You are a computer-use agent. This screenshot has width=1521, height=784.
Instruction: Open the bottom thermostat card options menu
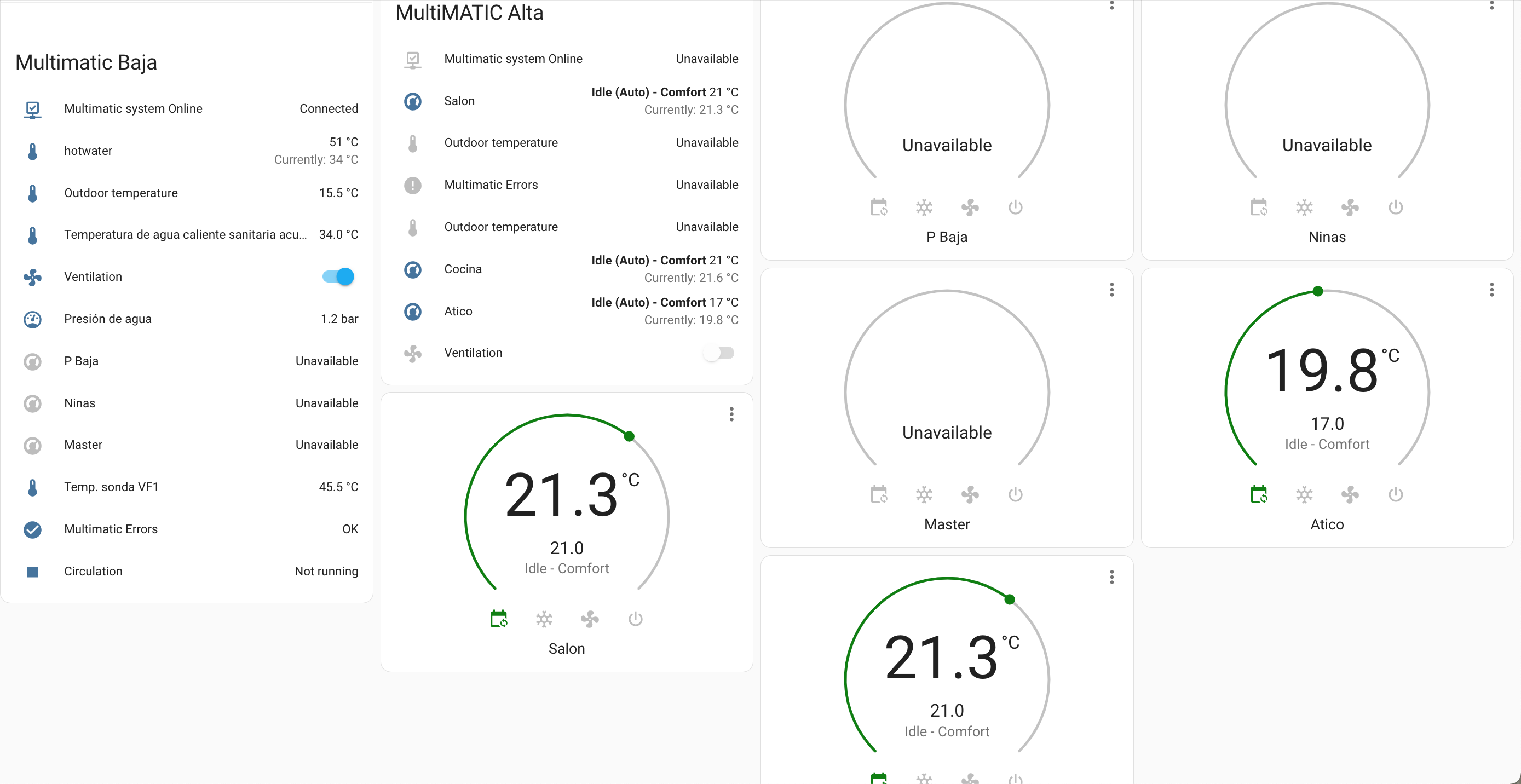1112,576
